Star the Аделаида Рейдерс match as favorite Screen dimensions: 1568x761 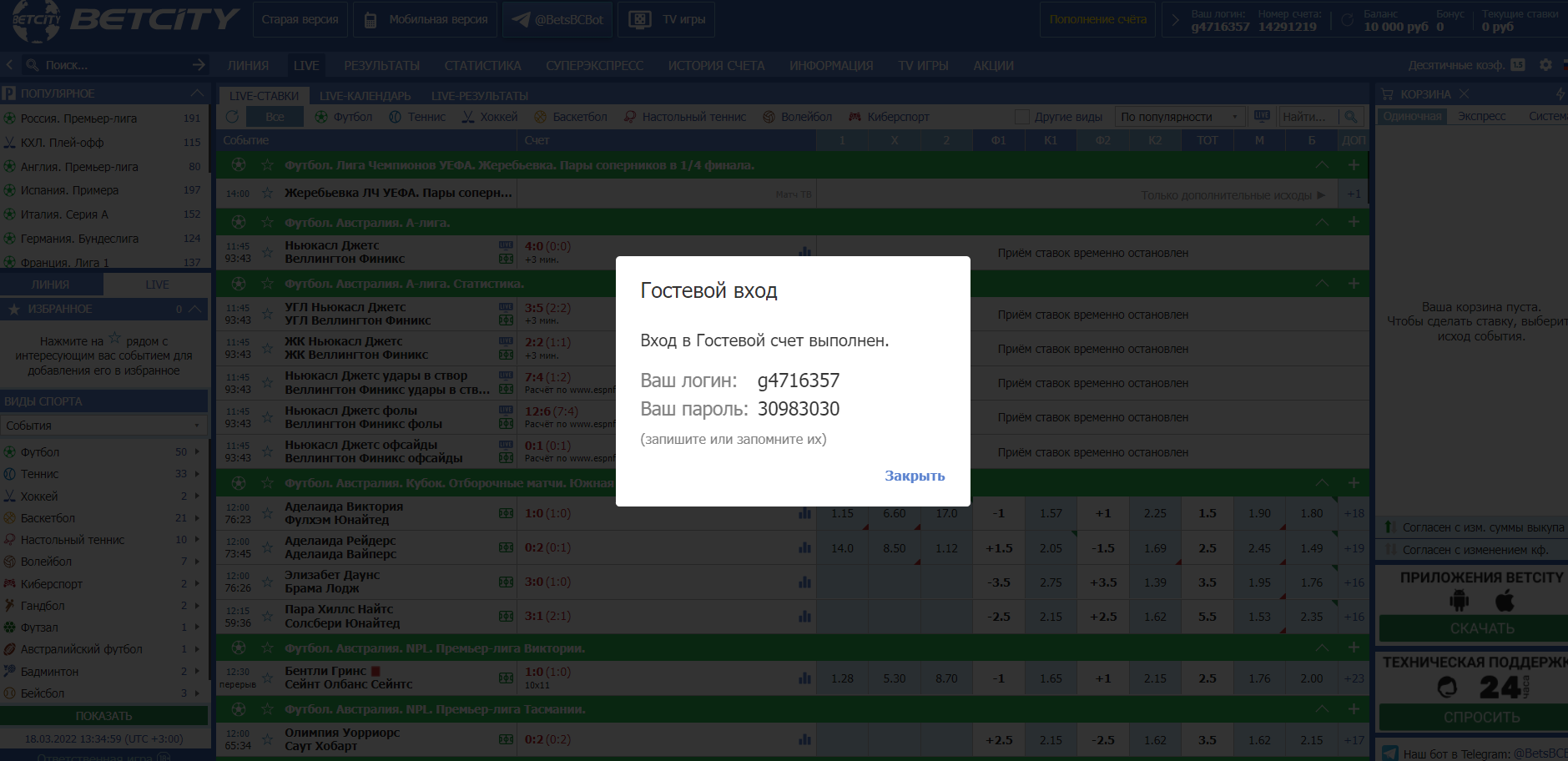[267, 547]
